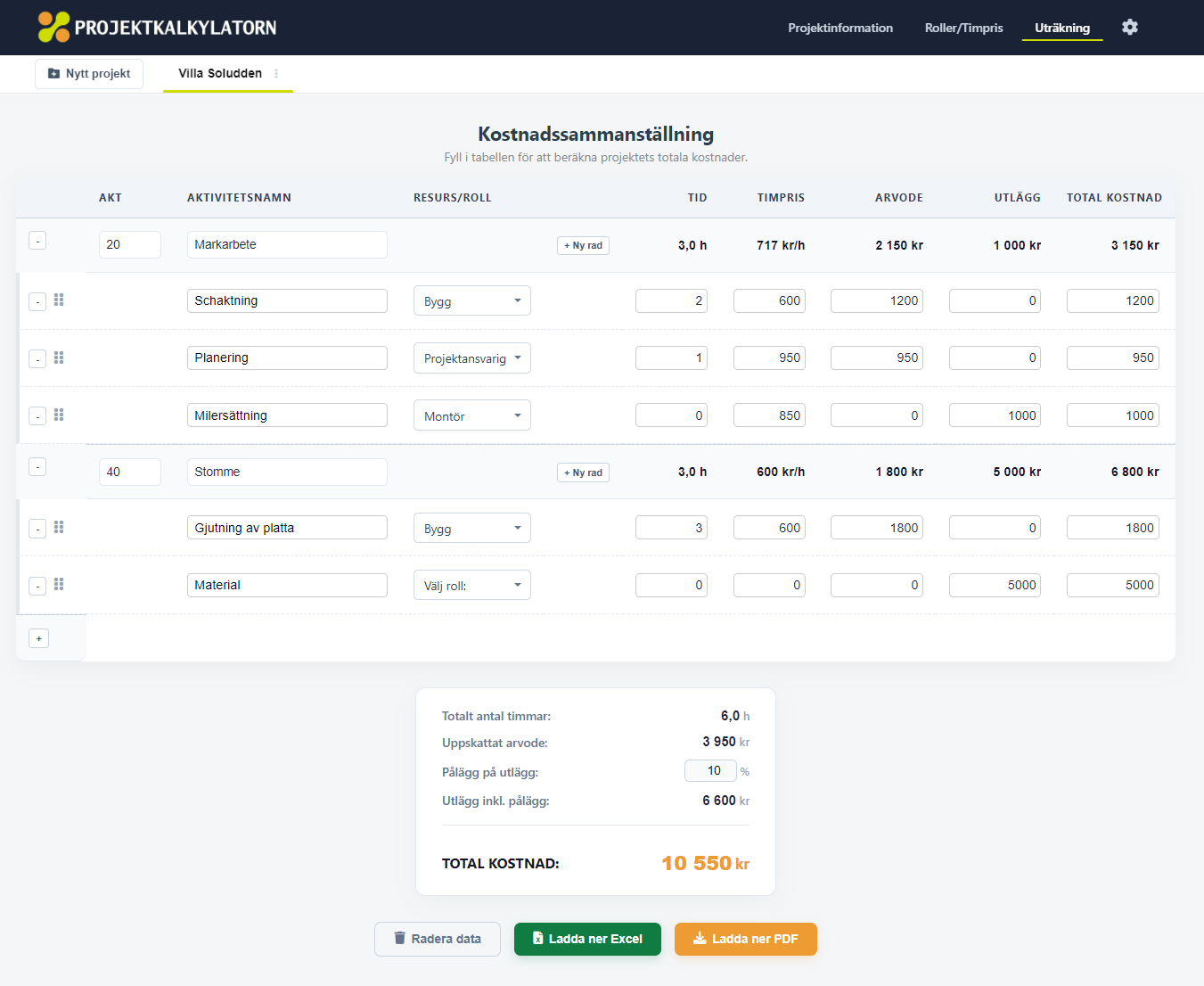
Task: Click the Pålägg på utlägg percent field
Action: click(x=710, y=771)
